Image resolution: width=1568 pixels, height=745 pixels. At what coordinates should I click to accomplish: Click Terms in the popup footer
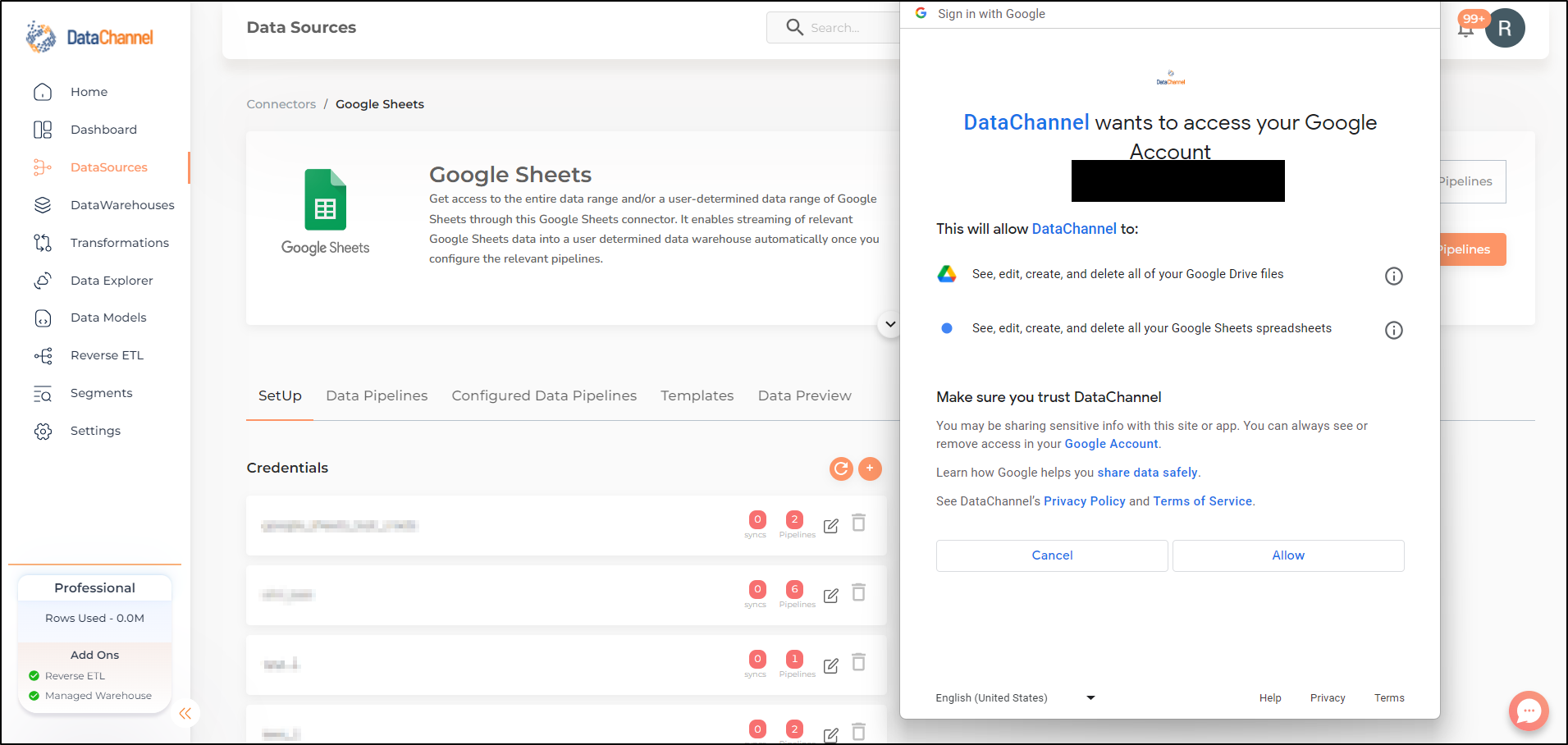point(1389,698)
